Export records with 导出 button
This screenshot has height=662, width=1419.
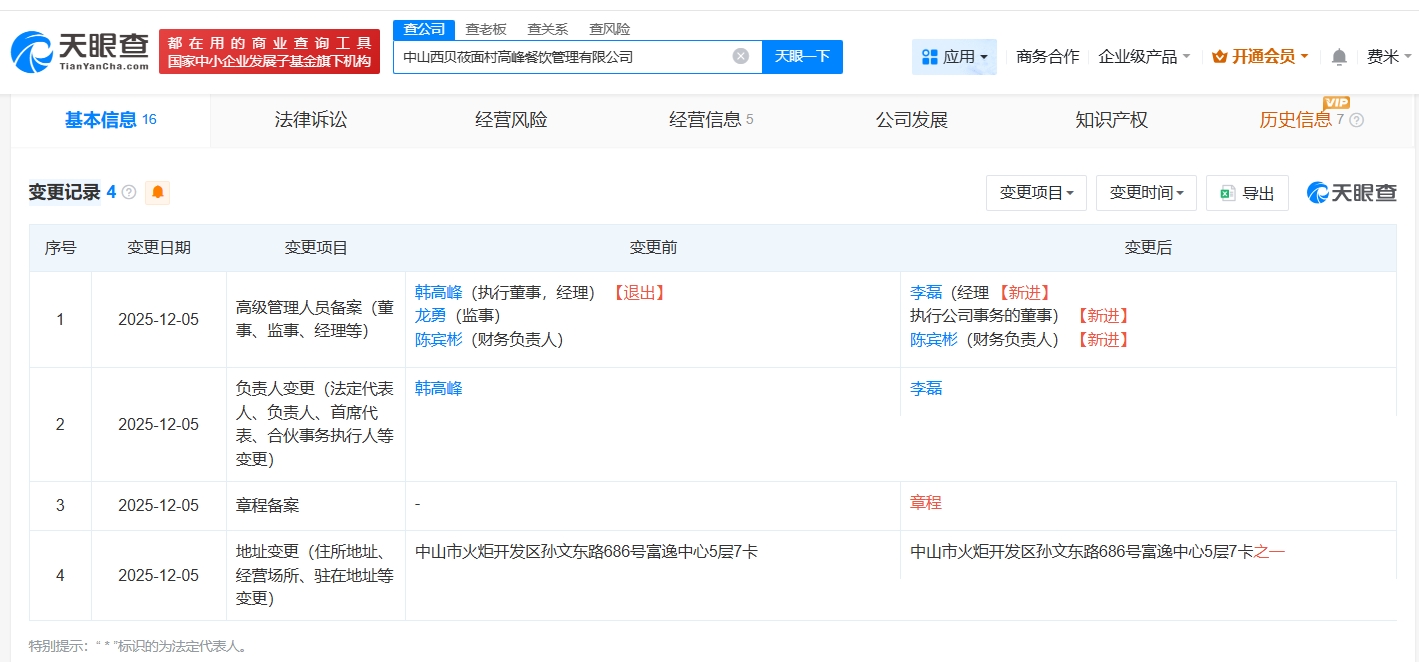coord(1247,193)
